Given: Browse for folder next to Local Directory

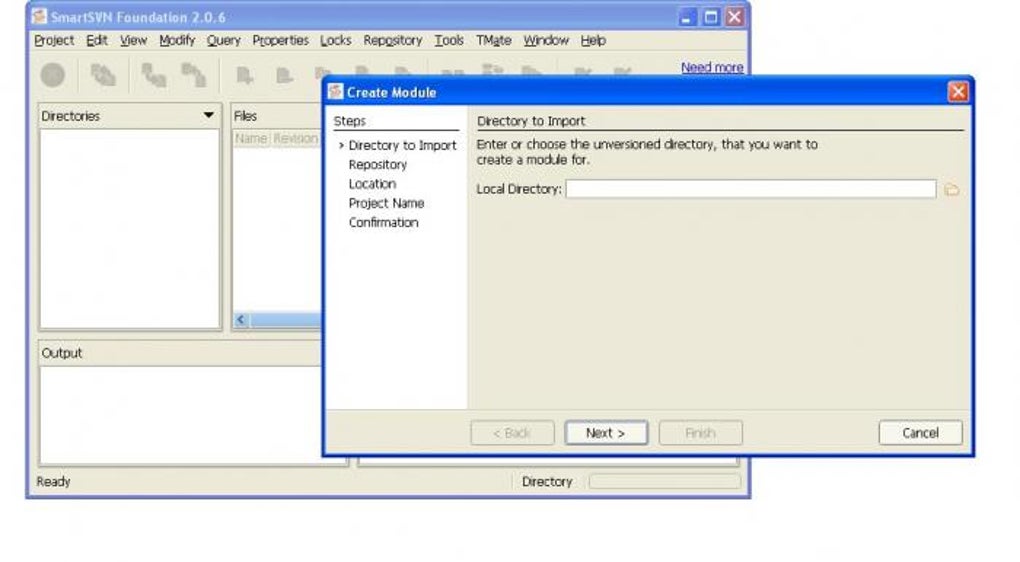Looking at the screenshot, I should click(x=952, y=190).
